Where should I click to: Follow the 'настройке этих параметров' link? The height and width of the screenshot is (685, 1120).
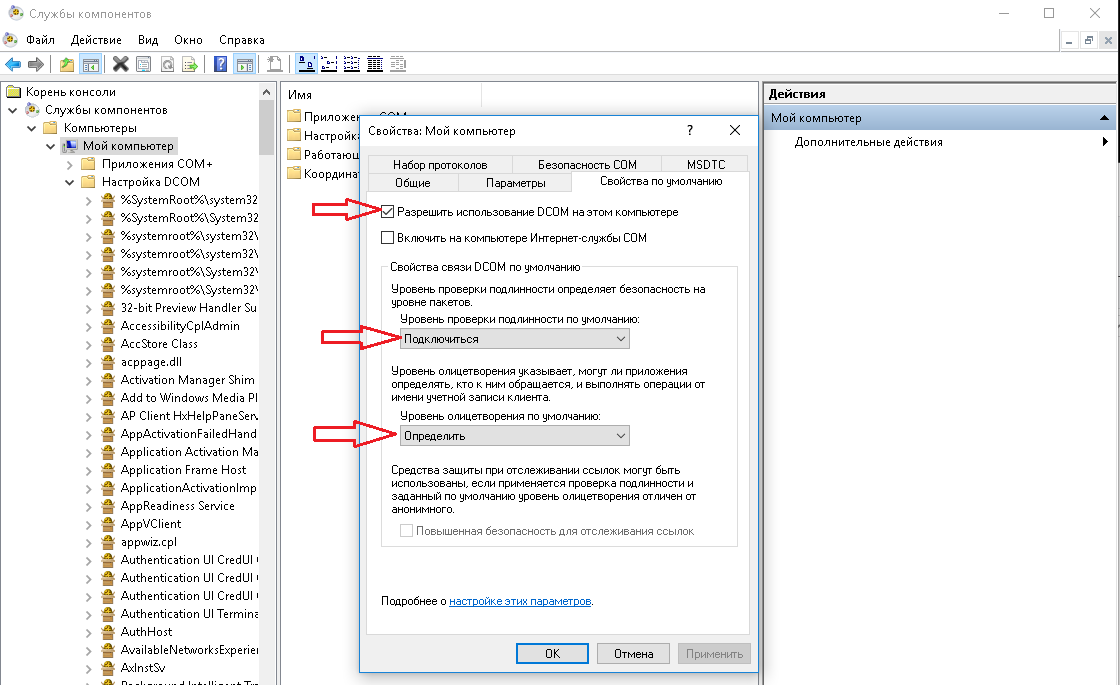tap(520, 601)
